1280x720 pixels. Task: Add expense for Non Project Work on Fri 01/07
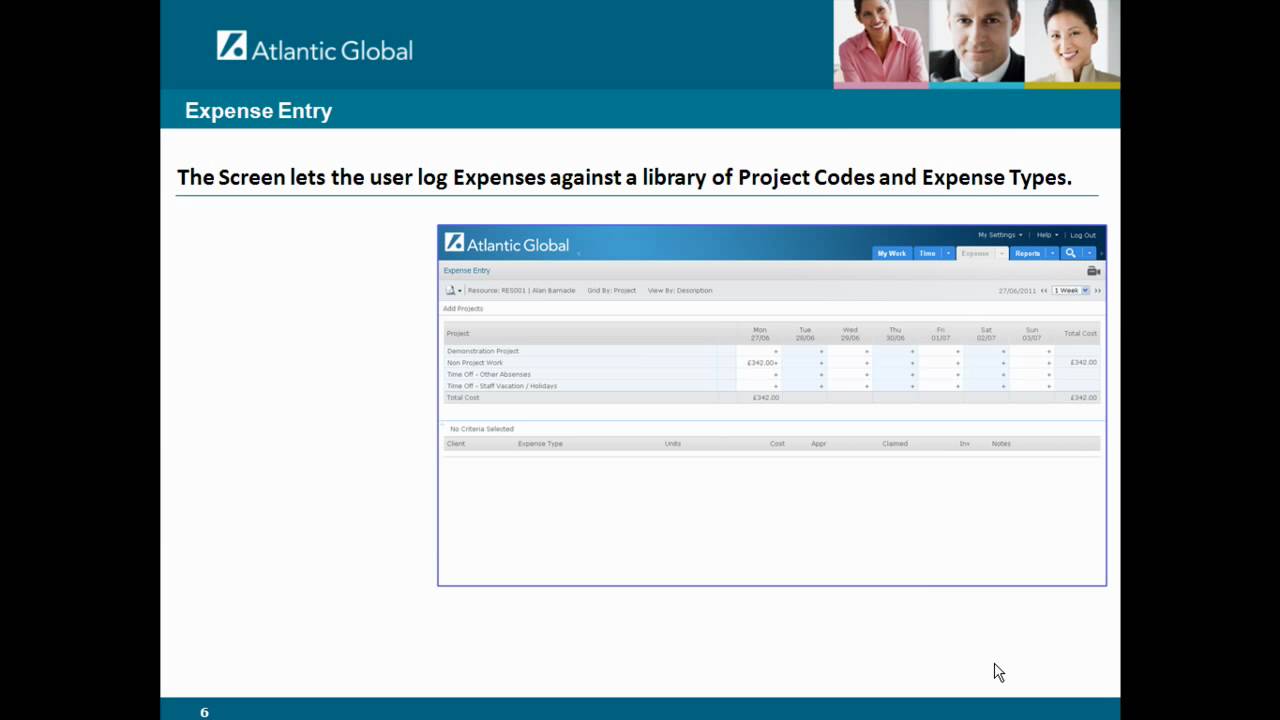point(957,363)
